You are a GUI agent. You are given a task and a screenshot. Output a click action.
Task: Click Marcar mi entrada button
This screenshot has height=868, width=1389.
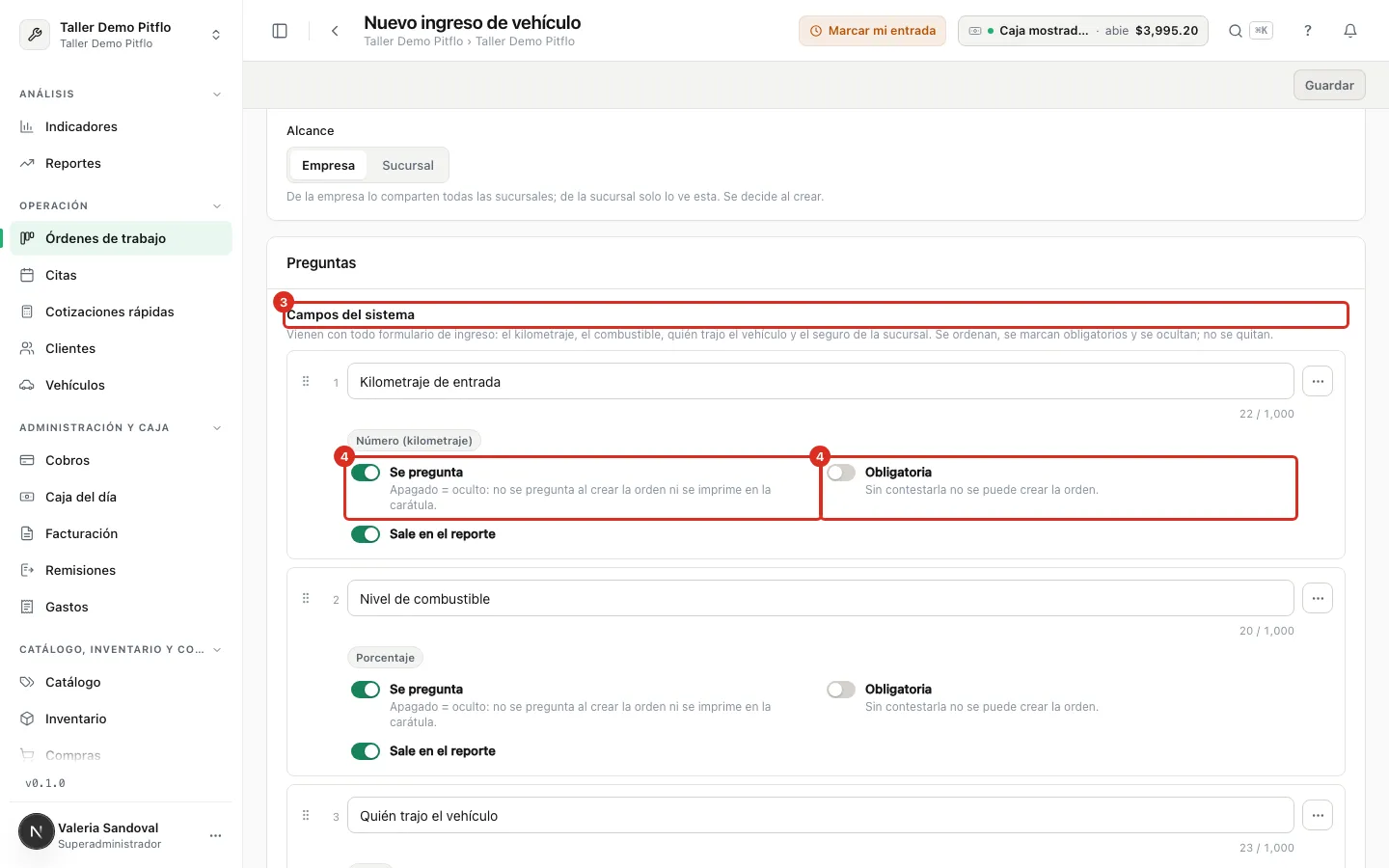click(x=872, y=31)
